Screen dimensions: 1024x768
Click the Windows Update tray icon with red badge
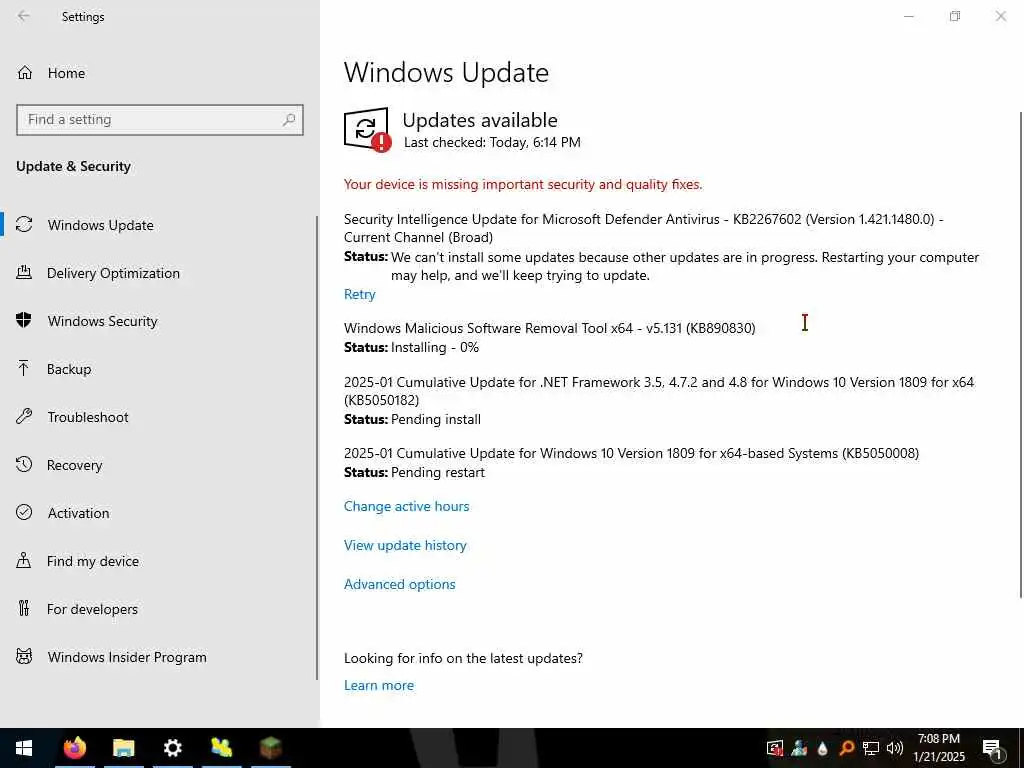[x=775, y=748]
